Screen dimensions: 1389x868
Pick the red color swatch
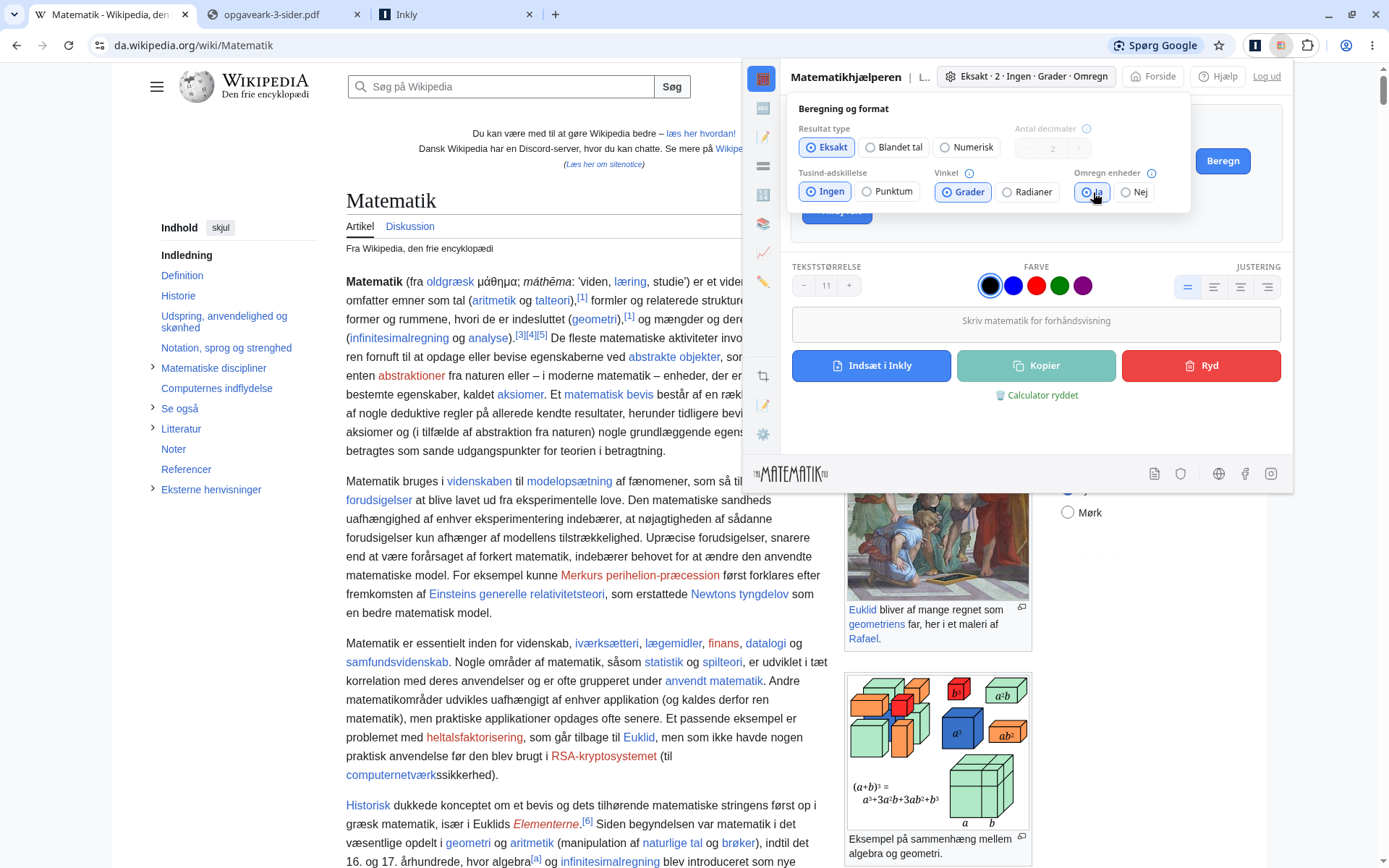coord(1037,286)
